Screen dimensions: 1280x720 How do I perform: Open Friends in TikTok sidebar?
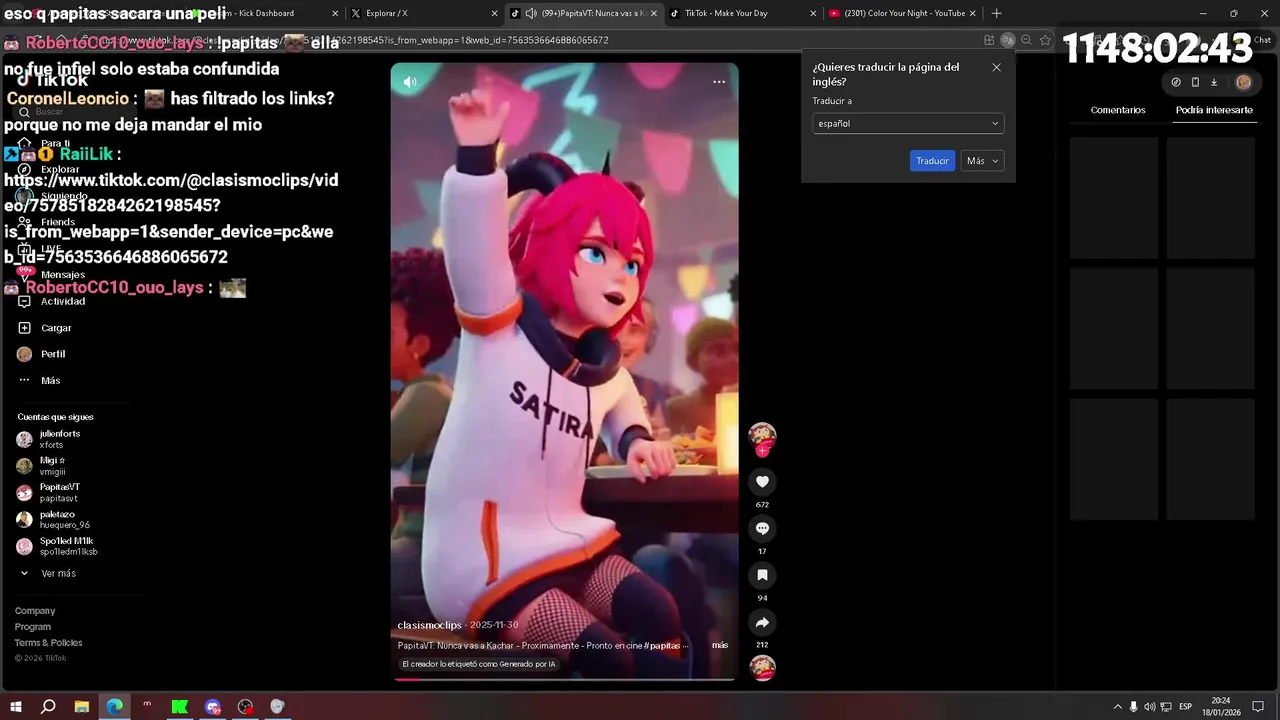58,222
